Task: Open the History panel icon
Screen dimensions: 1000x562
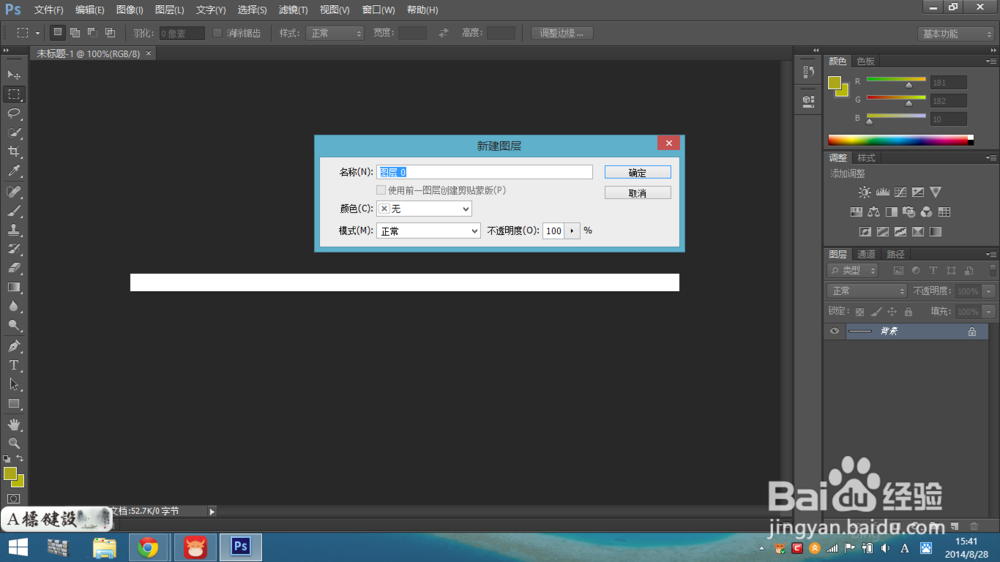Action: 808,72
